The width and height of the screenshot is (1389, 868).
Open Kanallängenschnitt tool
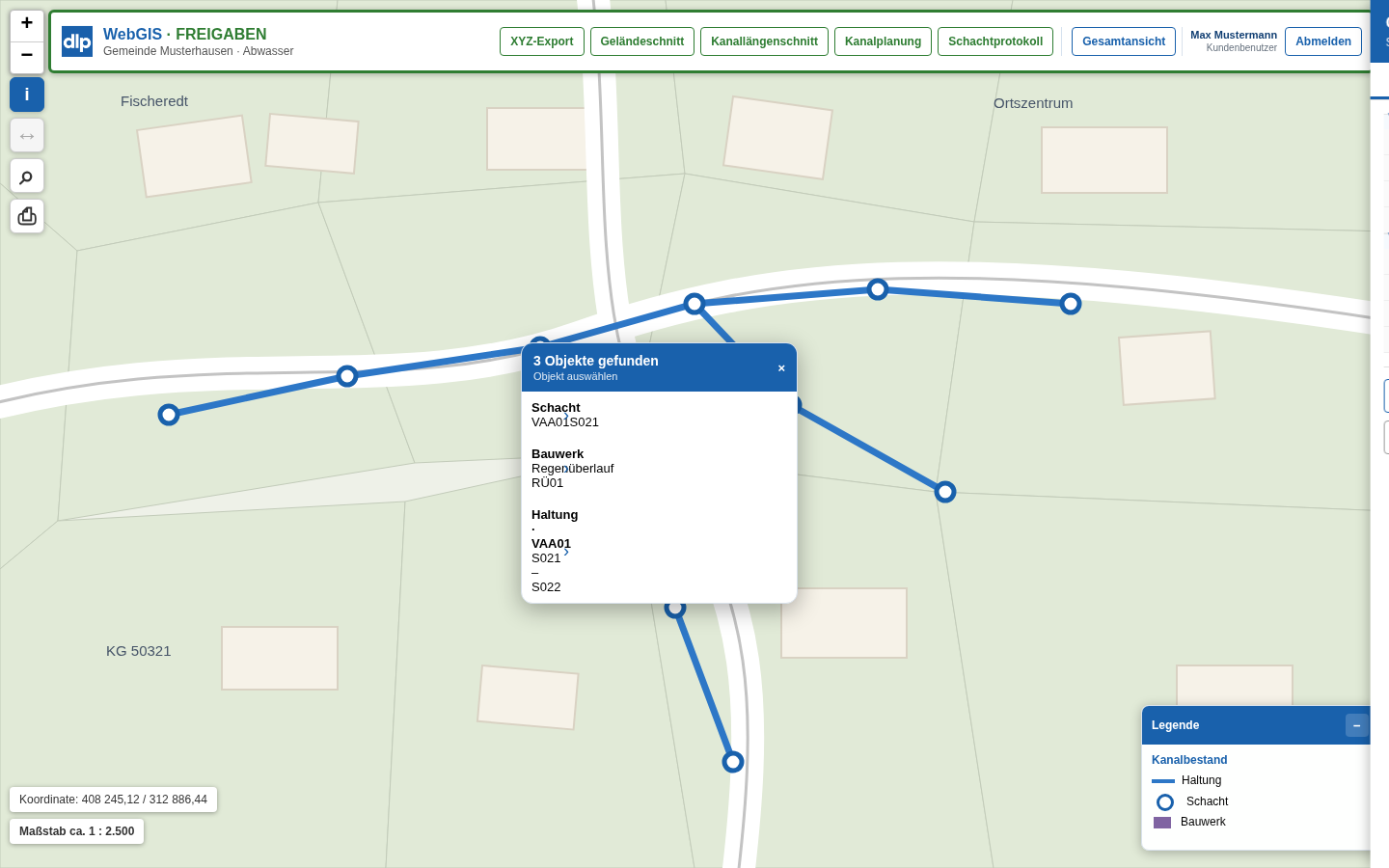tap(764, 41)
